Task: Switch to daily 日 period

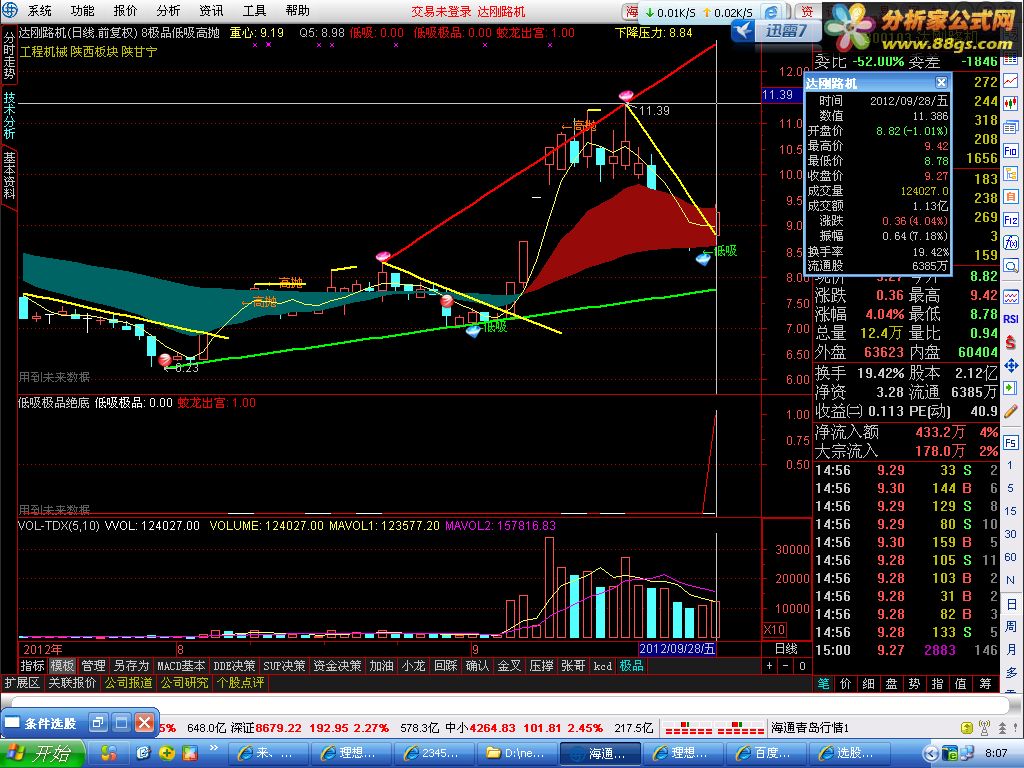Action: 1010,603
